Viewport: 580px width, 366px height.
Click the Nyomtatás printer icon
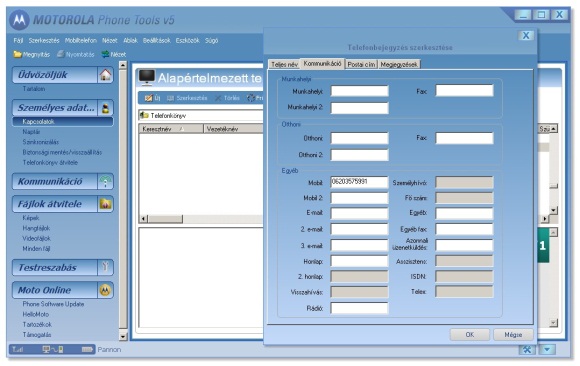(61, 54)
